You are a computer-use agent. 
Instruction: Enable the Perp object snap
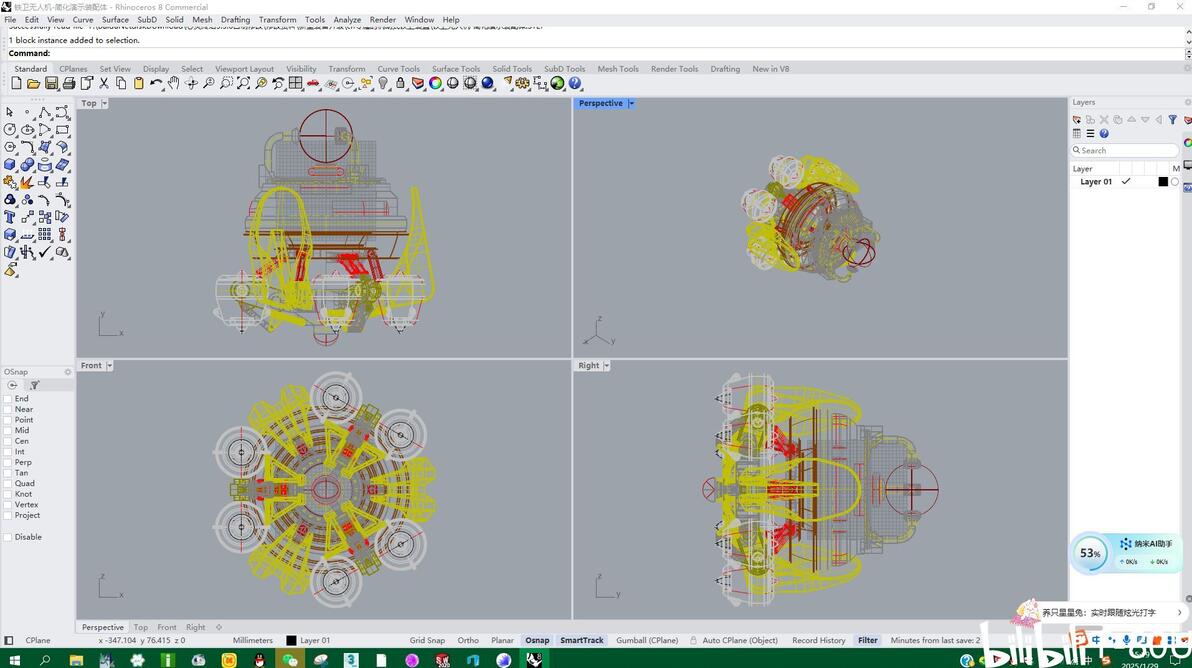pyautogui.click(x=8, y=462)
